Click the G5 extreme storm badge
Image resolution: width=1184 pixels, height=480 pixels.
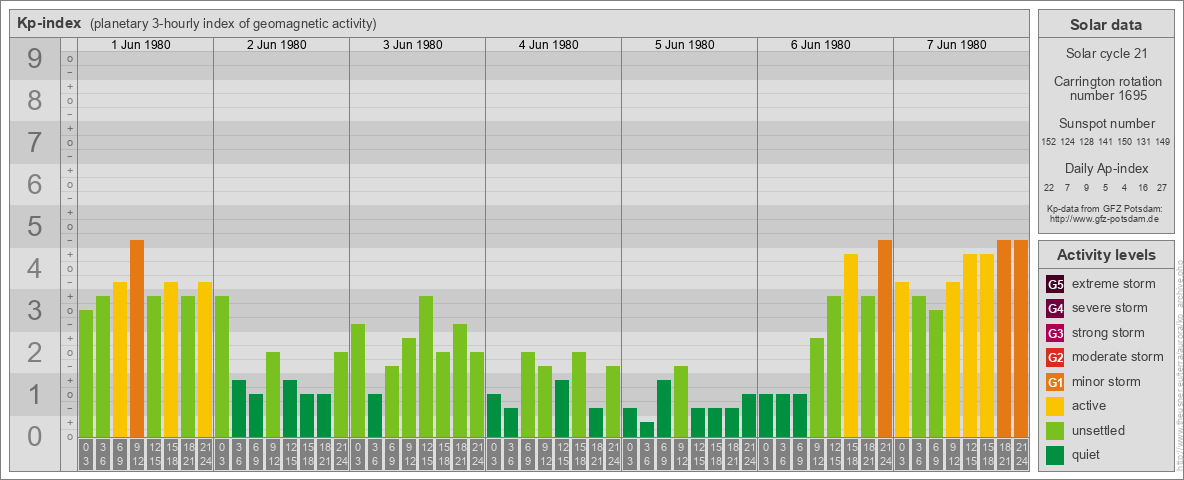coord(1055,284)
